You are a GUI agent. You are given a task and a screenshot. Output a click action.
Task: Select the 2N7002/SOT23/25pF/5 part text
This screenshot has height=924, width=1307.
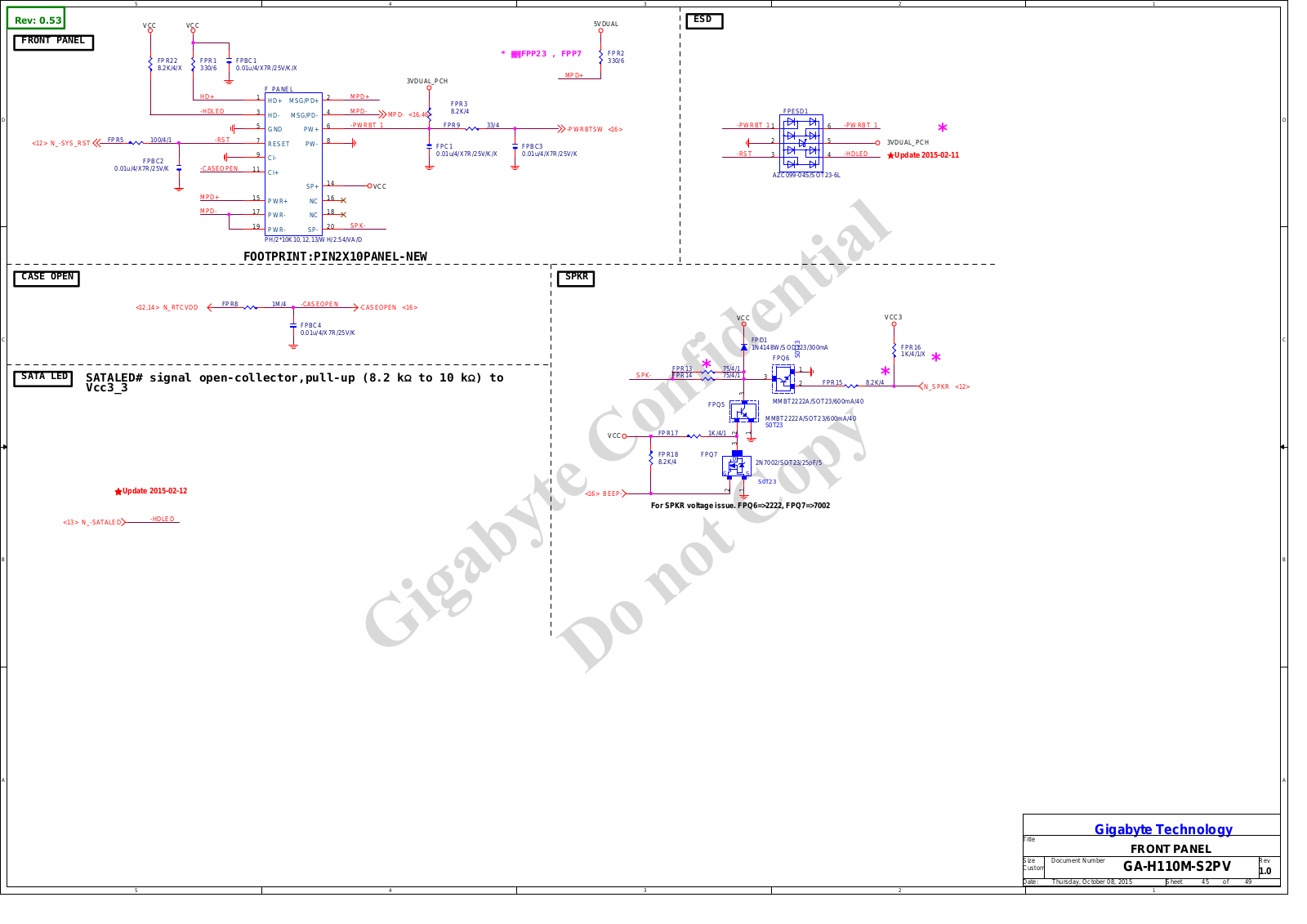[x=788, y=463]
